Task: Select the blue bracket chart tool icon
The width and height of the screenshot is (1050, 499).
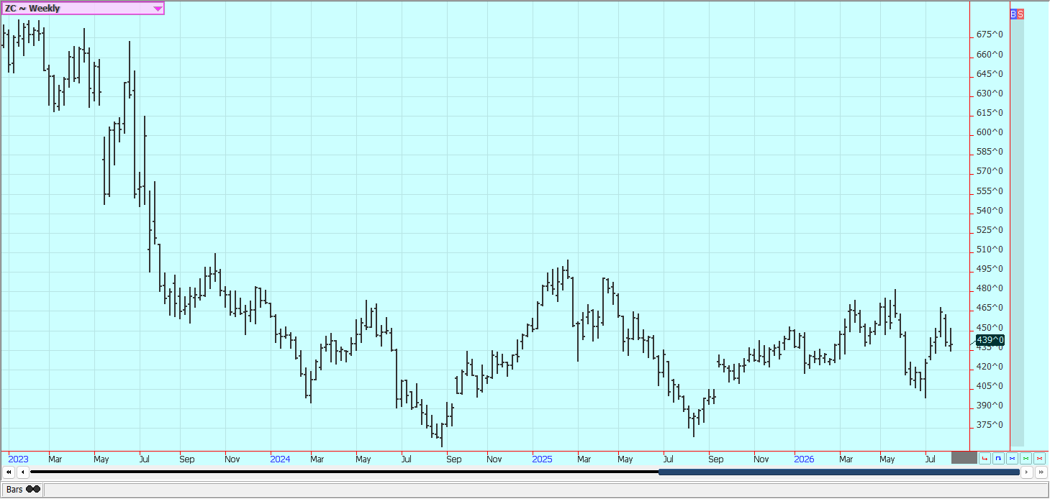Action: click(x=998, y=458)
